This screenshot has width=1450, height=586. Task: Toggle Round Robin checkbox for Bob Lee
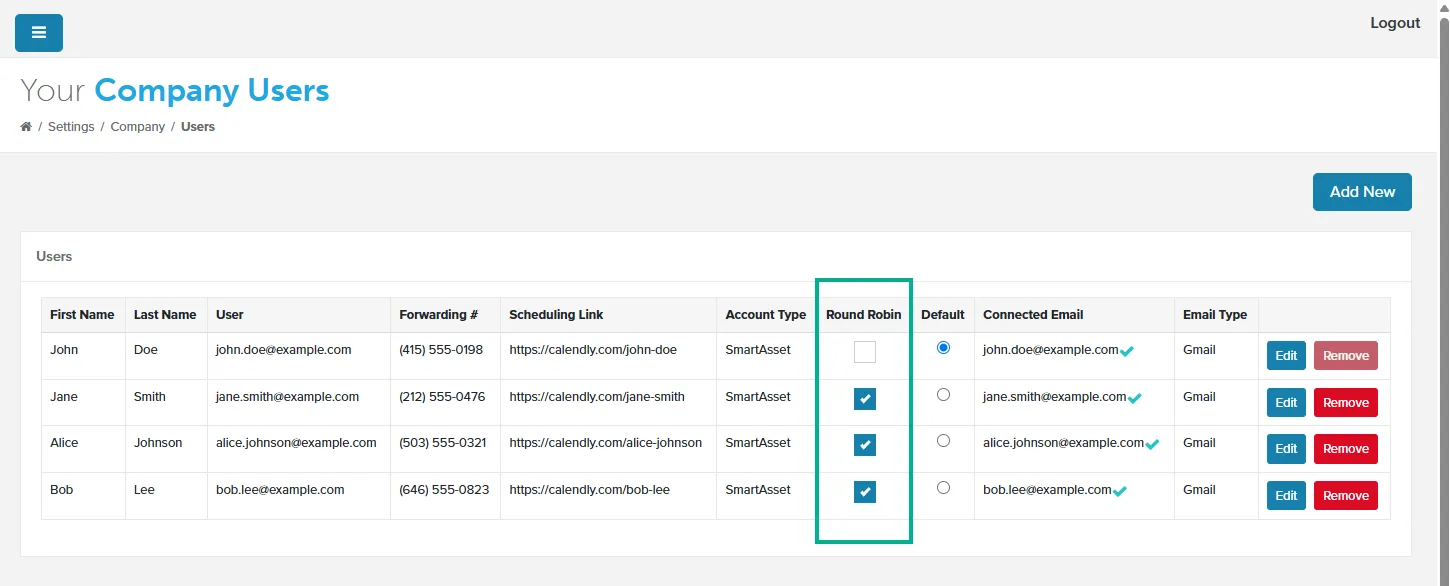tap(865, 492)
